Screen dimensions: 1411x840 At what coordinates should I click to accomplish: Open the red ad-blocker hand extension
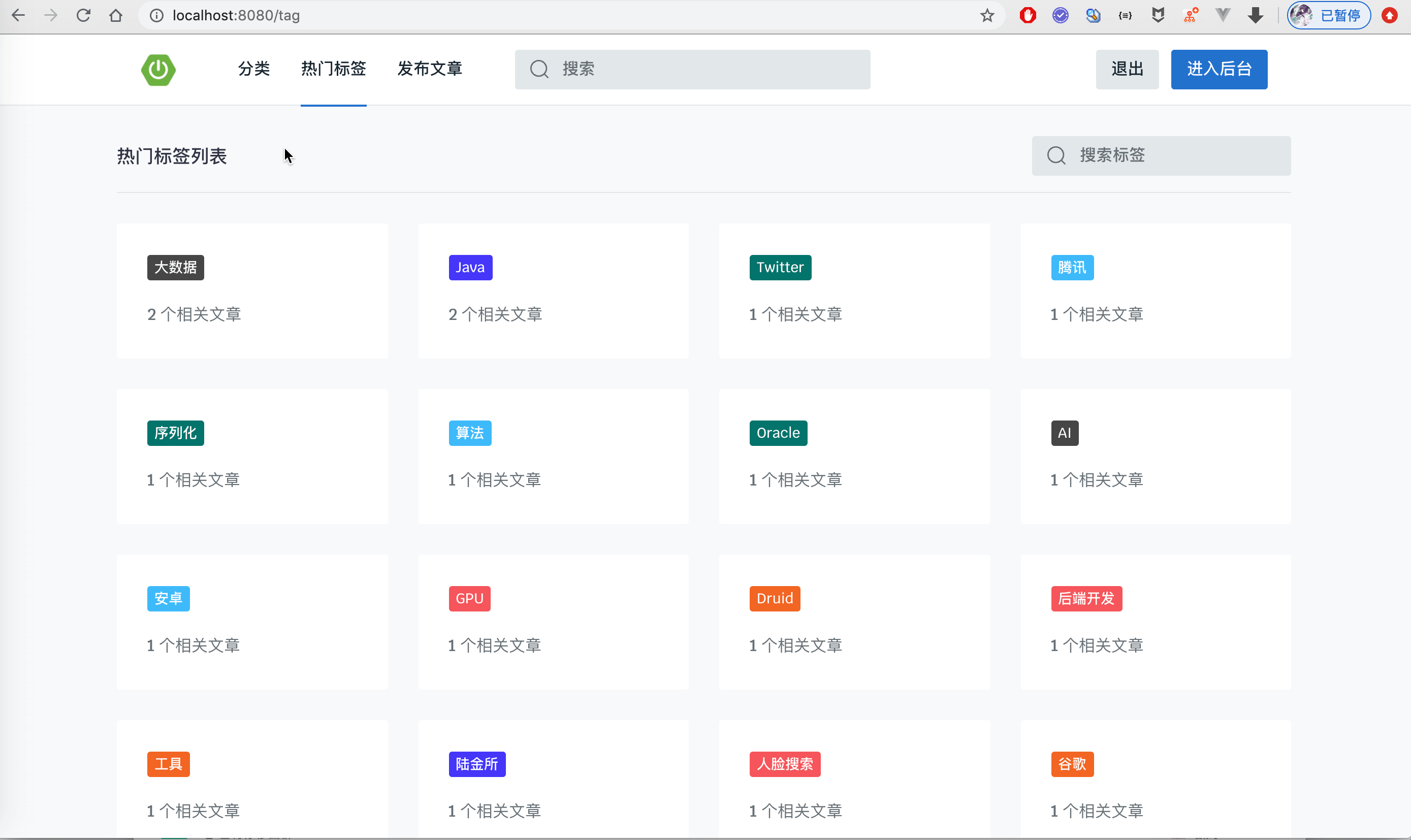coord(1028,15)
